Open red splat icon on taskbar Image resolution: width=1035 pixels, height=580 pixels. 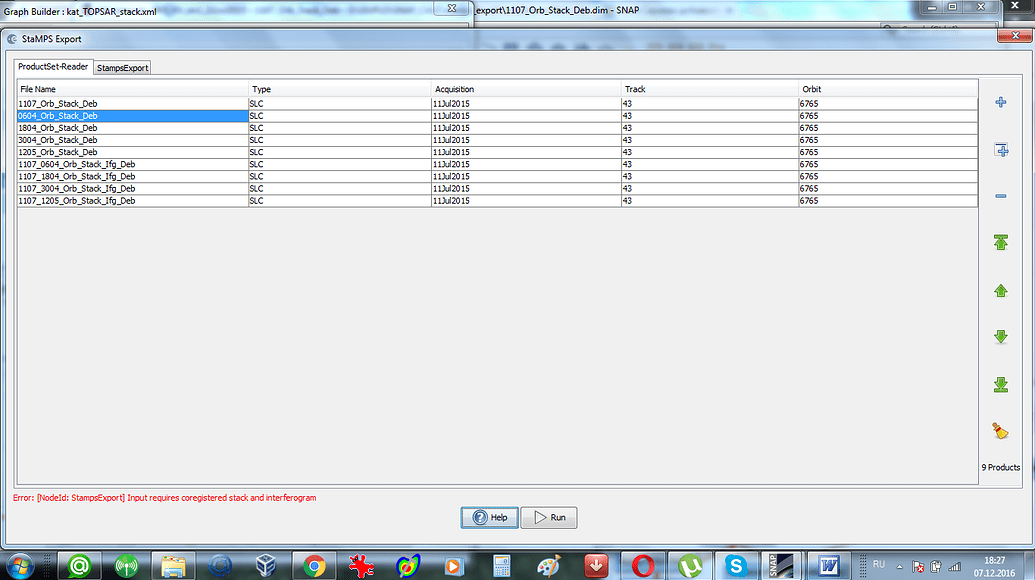[x=361, y=566]
